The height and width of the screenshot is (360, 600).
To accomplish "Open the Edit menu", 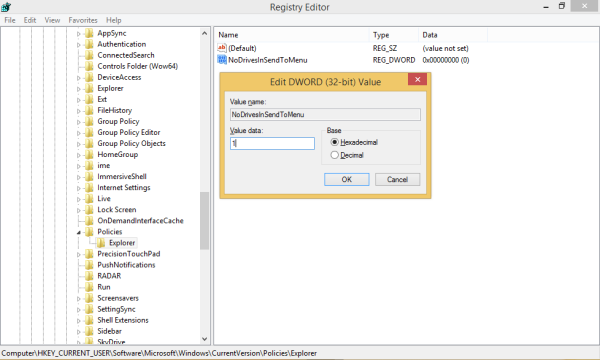I will point(29,20).
